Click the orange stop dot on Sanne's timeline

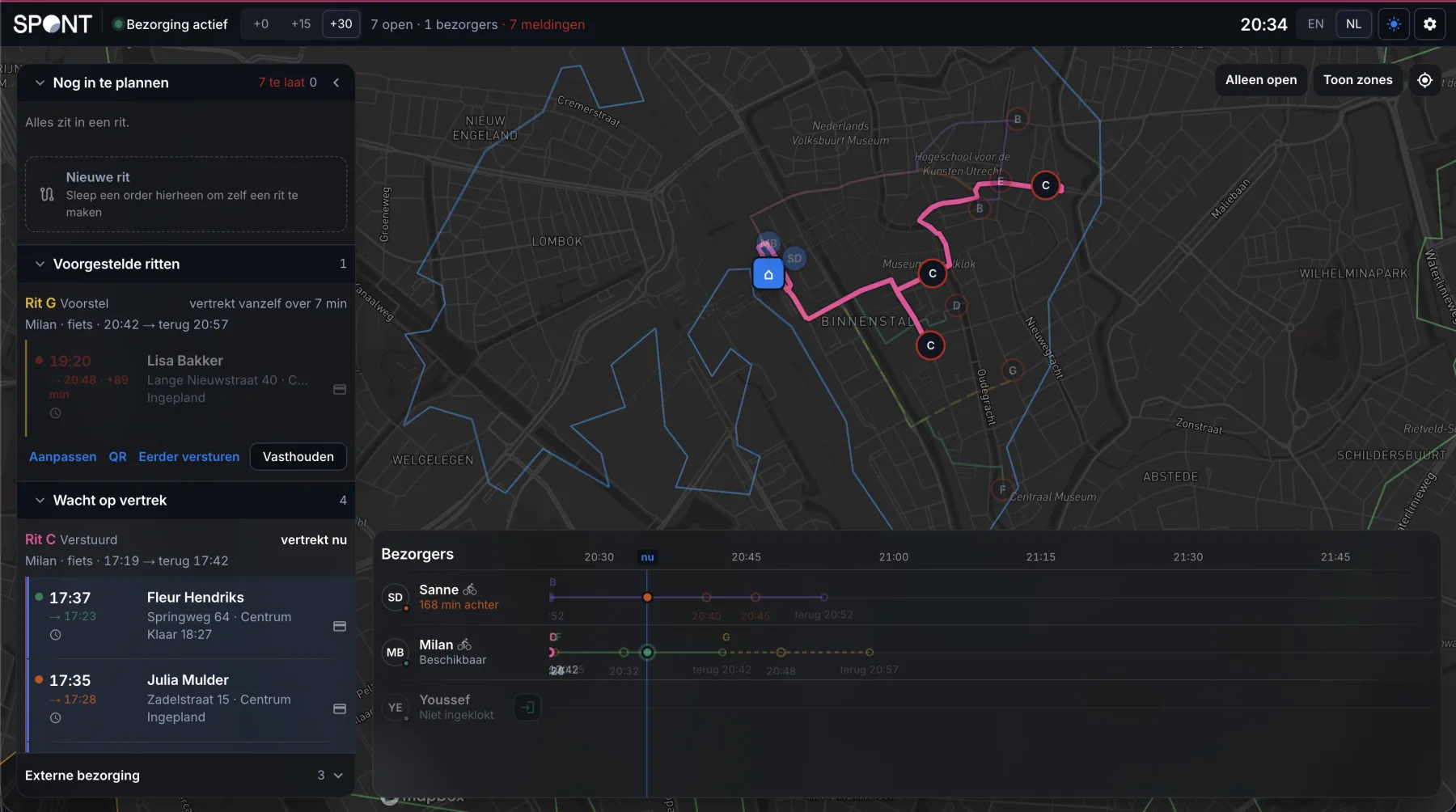647,598
